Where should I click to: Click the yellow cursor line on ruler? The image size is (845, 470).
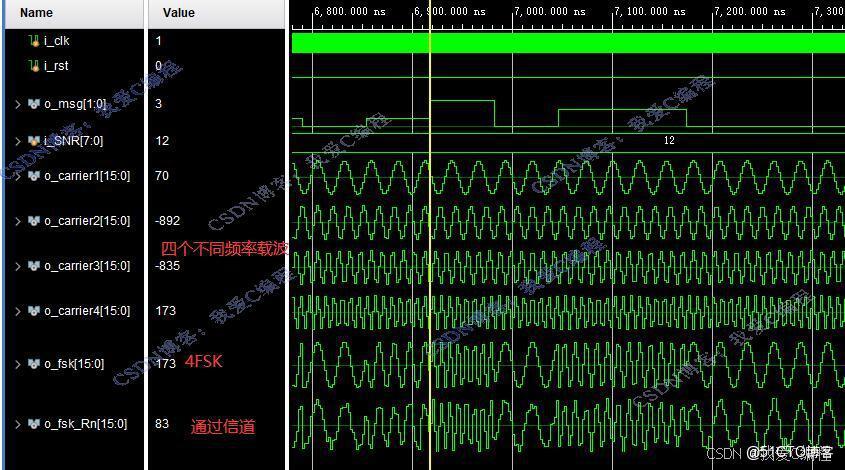[430, 16]
